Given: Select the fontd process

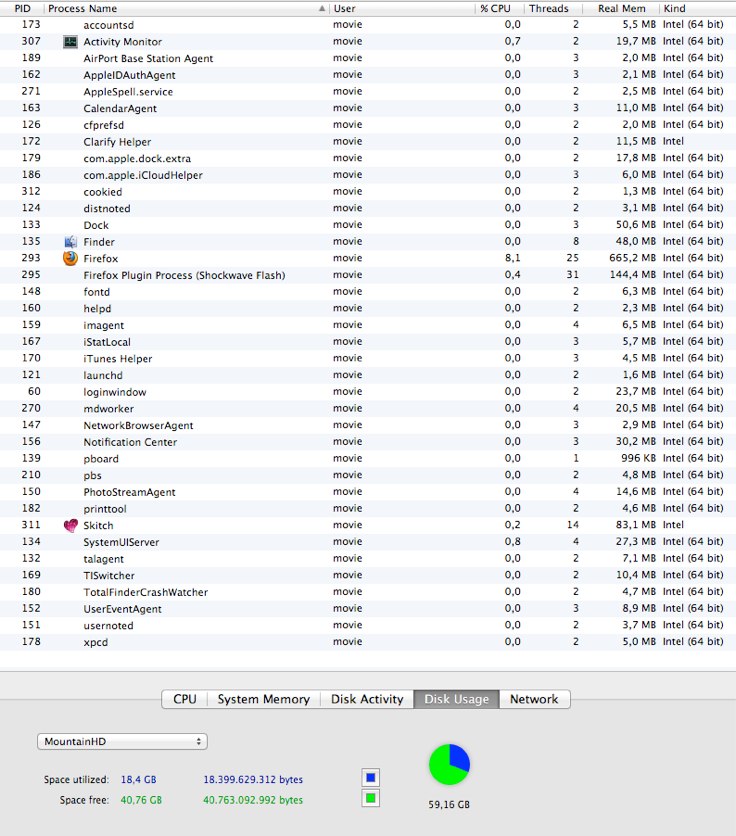Looking at the screenshot, I should pyautogui.click(x=368, y=292).
